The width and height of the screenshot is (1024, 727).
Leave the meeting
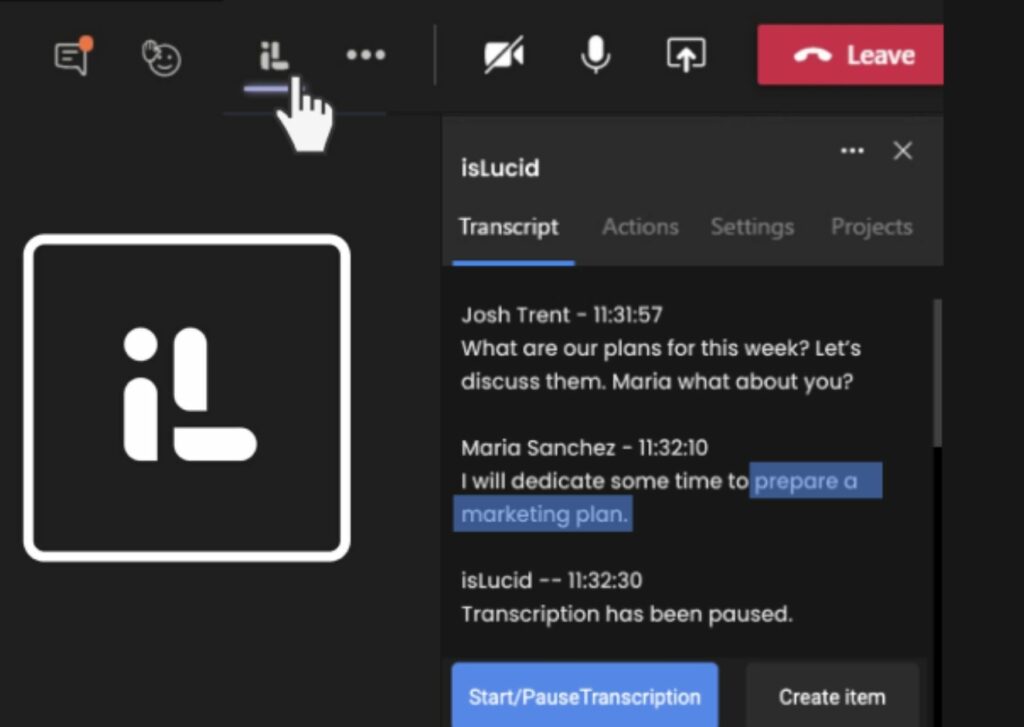850,55
